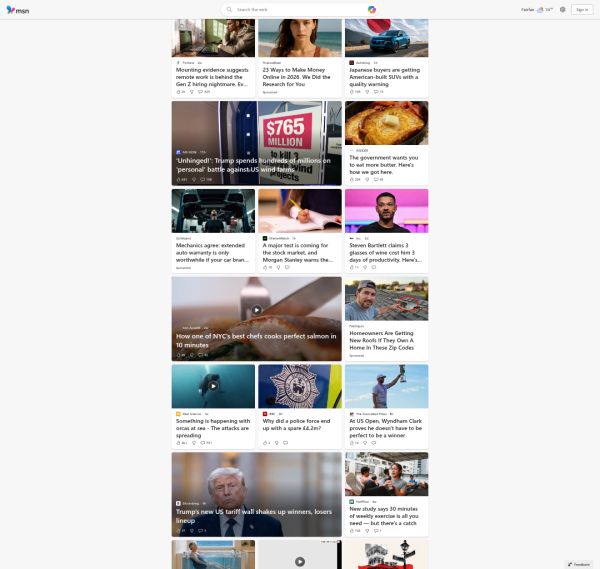The height and width of the screenshot is (569, 600).
Task: Open comments on Trump tariff wall article
Action: tap(200, 531)
